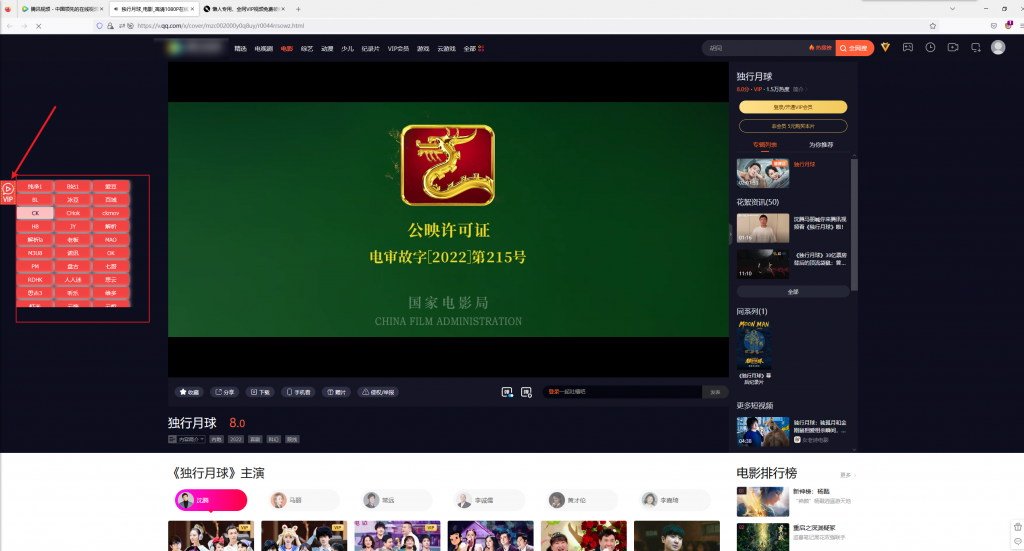Select the 常远 cast chip
The image size is (1024, 551).
396,500
